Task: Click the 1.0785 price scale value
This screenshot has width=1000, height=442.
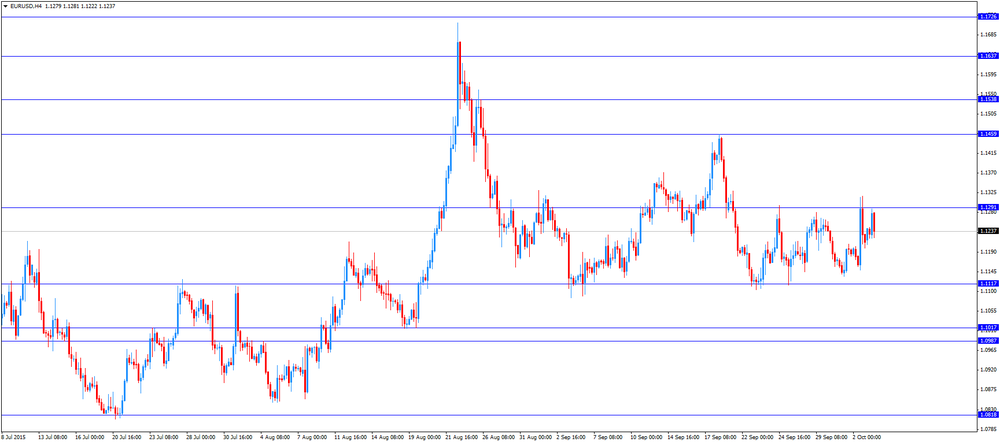Action: pos(987,429)
